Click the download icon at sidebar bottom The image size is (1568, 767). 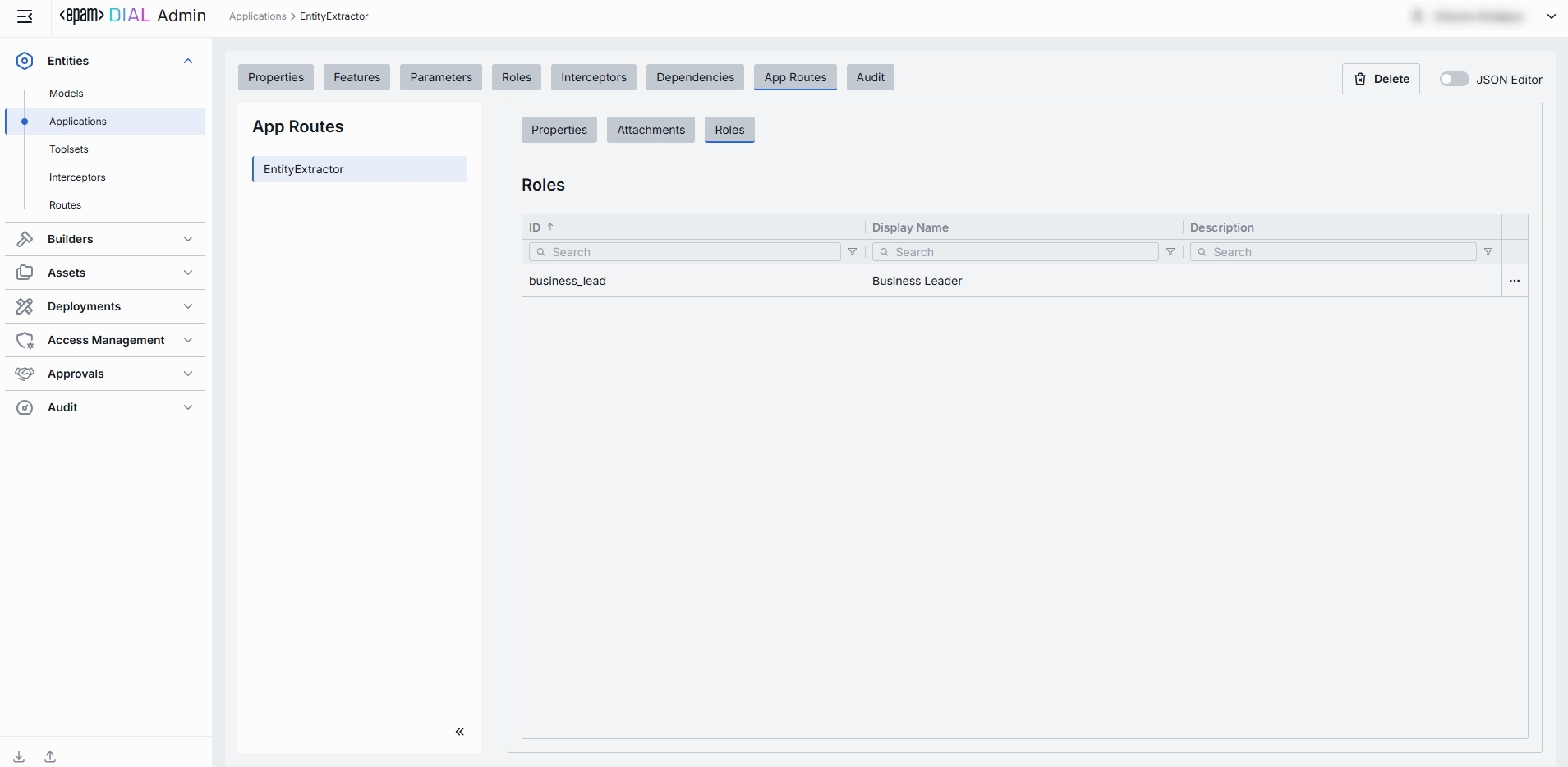pos(19,756)
